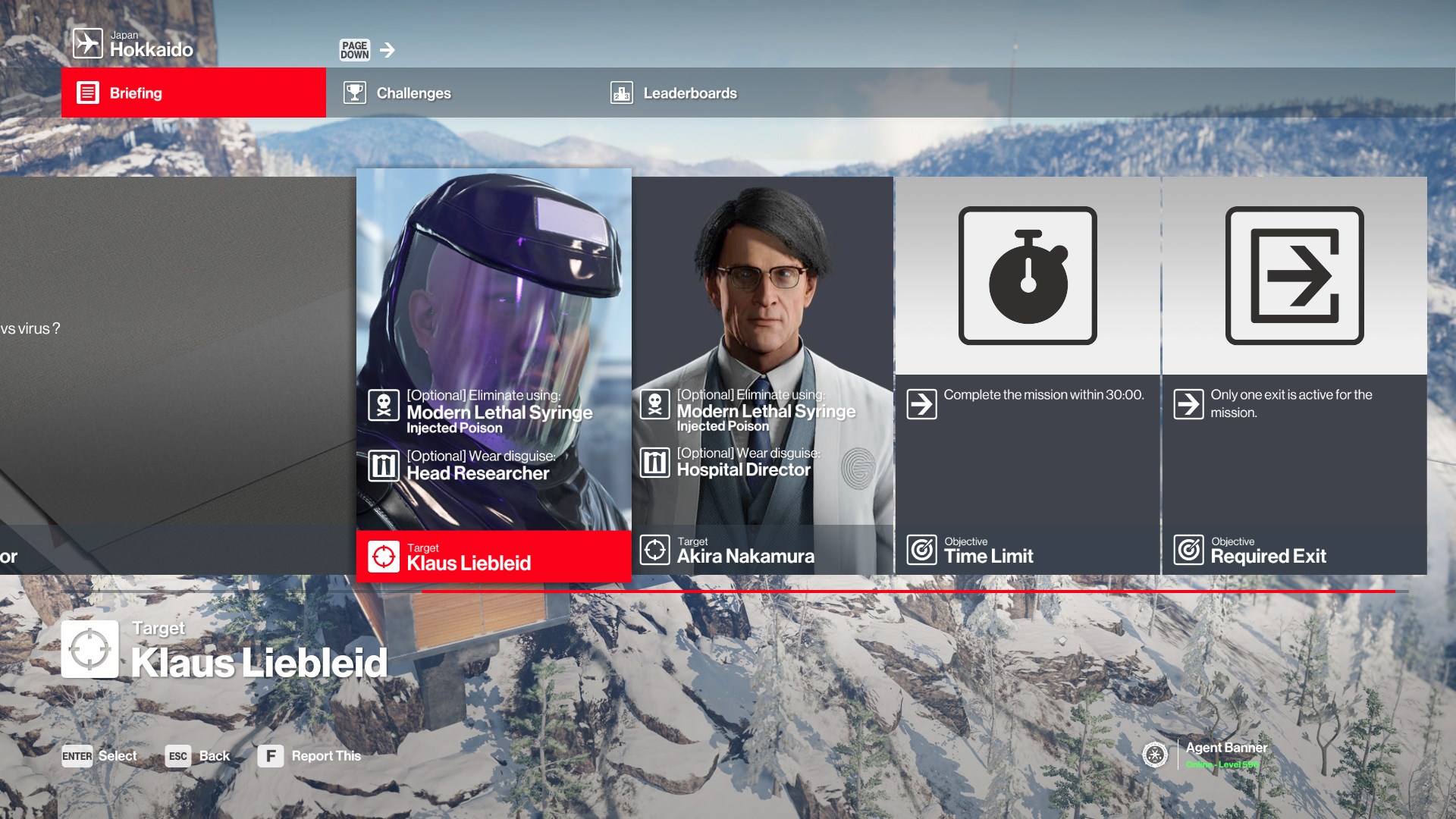This screenshot has width=1456, height=819.
Task: Click the large stopwatch Time Limit icon
Action: [x=1028, y=276]
